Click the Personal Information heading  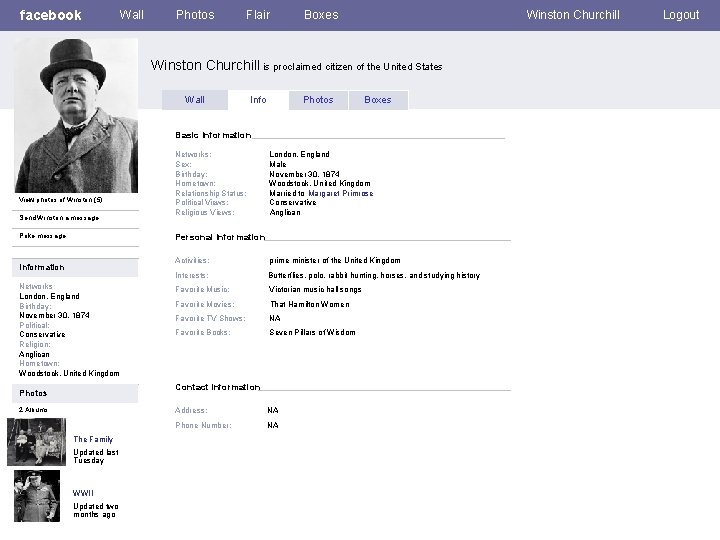point(220,237)
